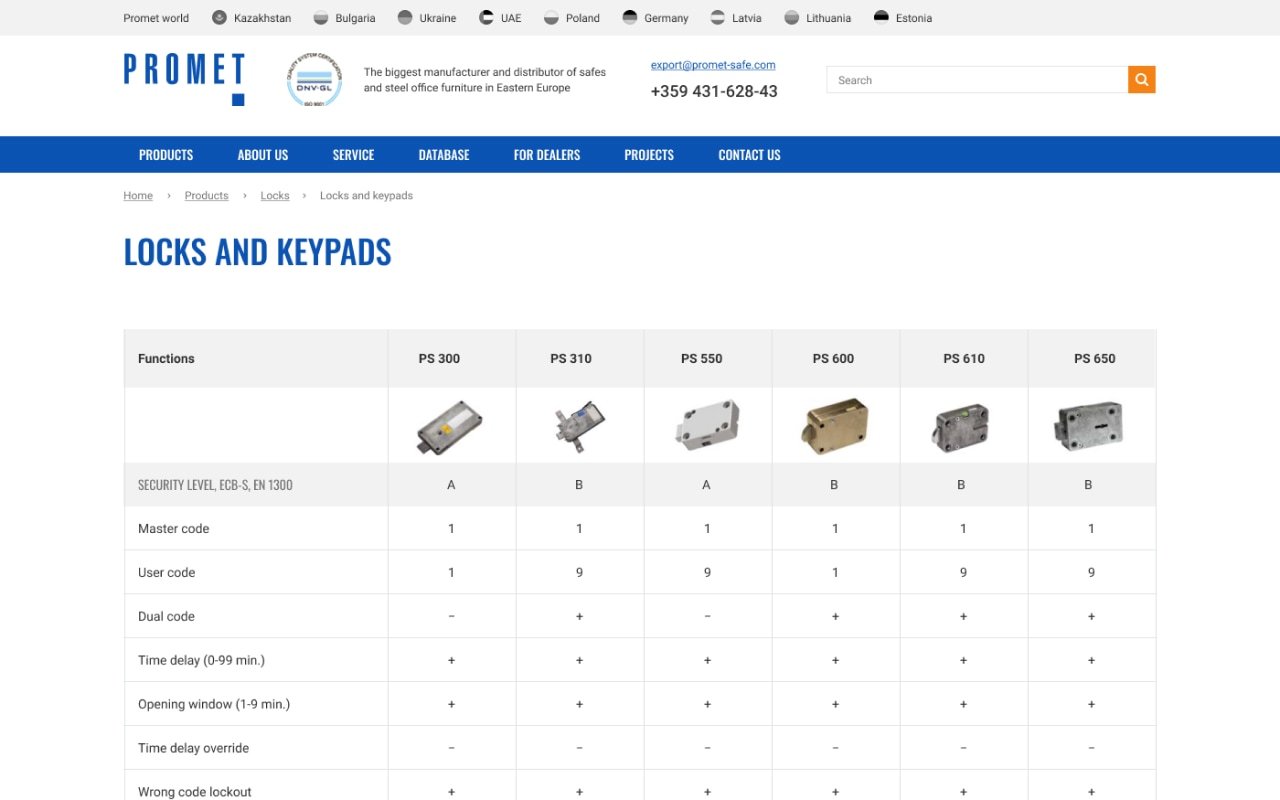
Task: Click the Ukraine flag icon
Action: (405, 18)
